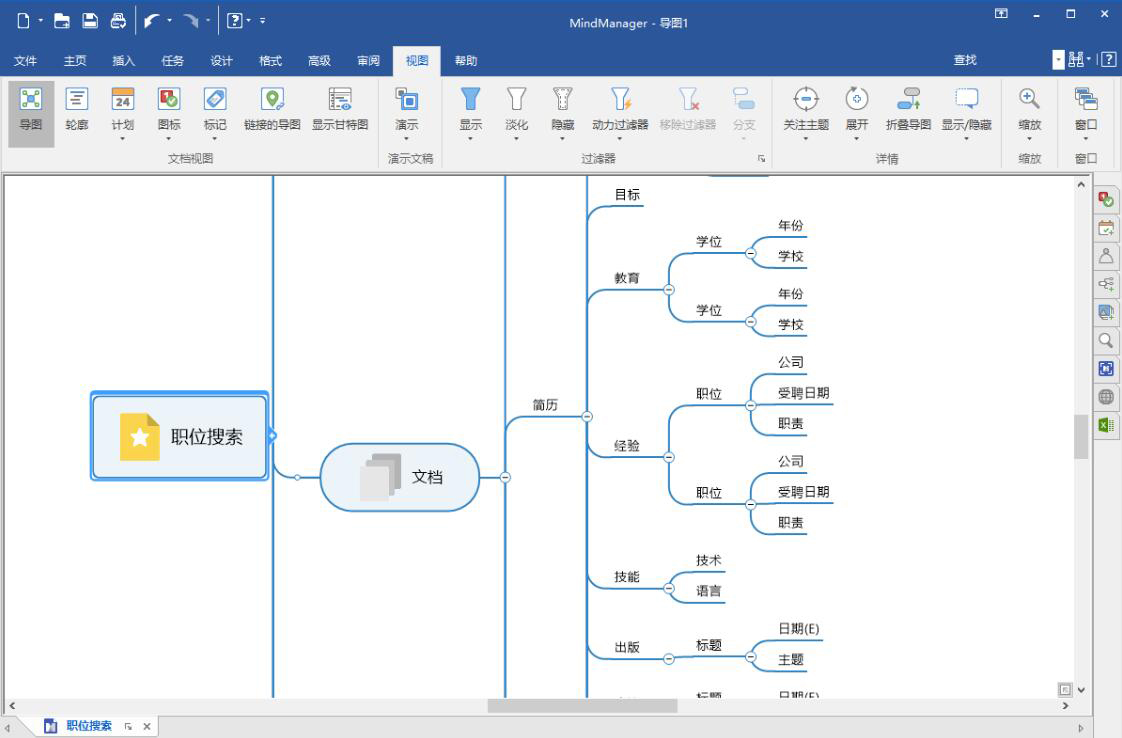Open the 帮助 menu
This screenshot has height=738, width=1122.
point(465,60)
